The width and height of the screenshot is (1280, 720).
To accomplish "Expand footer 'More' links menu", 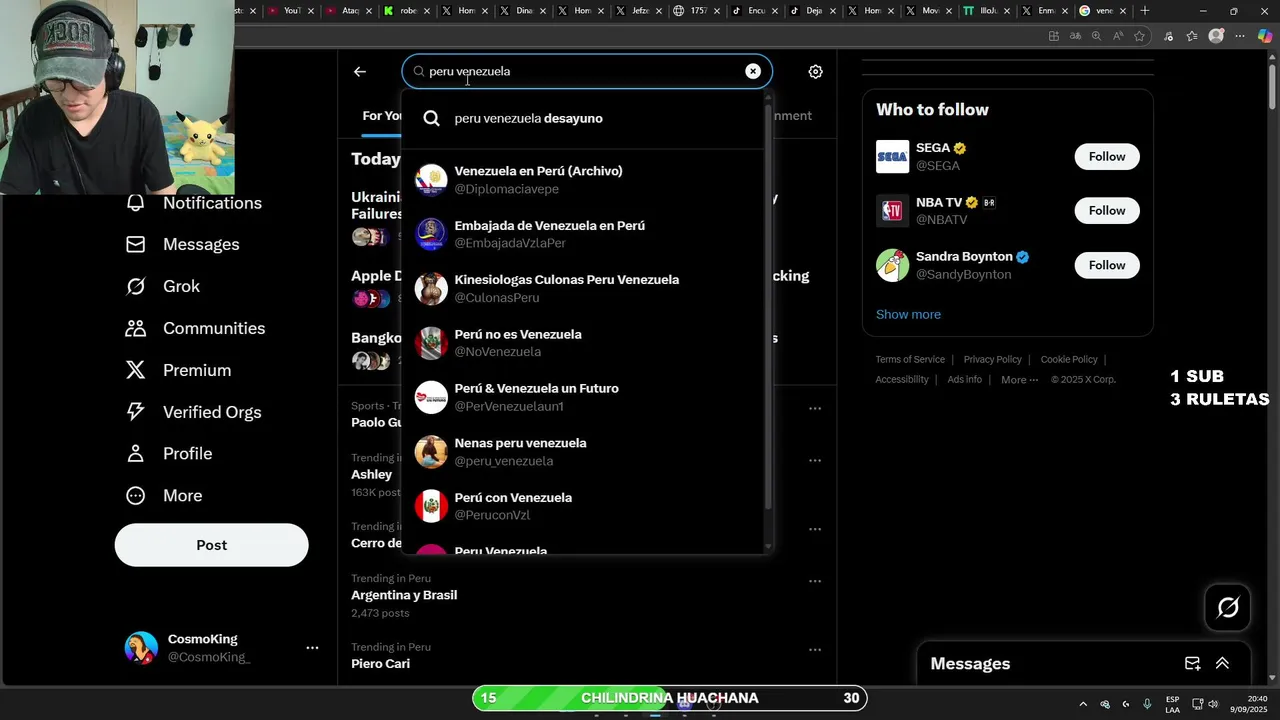I will point(1019,380).
